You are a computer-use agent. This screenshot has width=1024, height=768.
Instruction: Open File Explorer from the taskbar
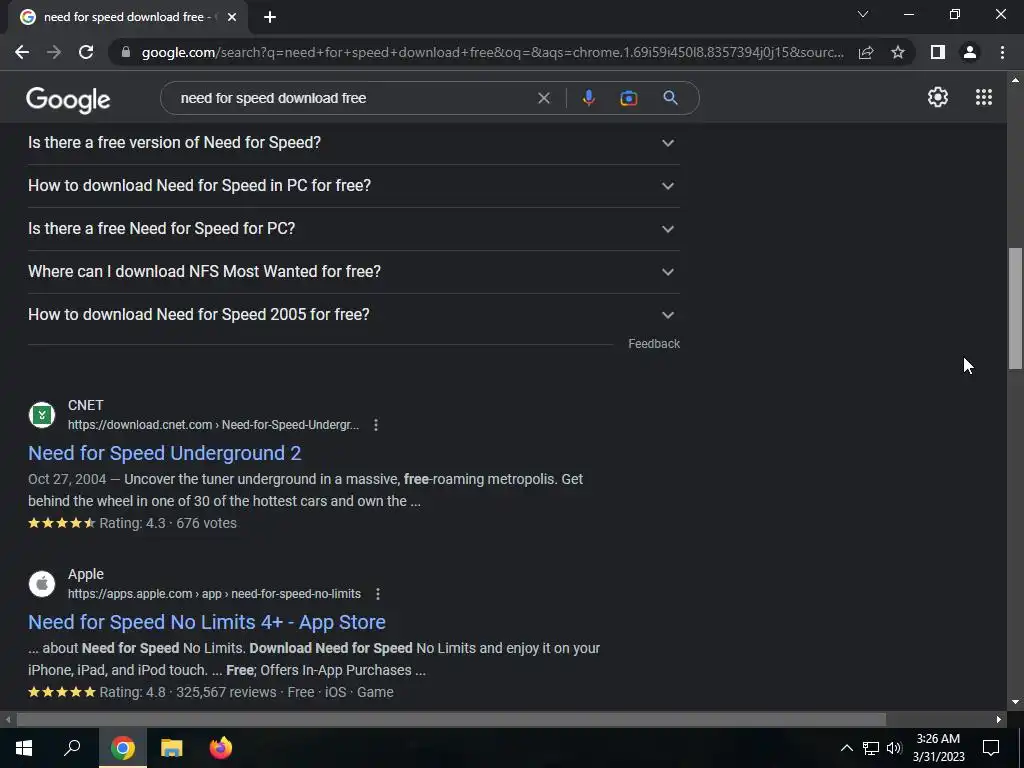(172, 748)
